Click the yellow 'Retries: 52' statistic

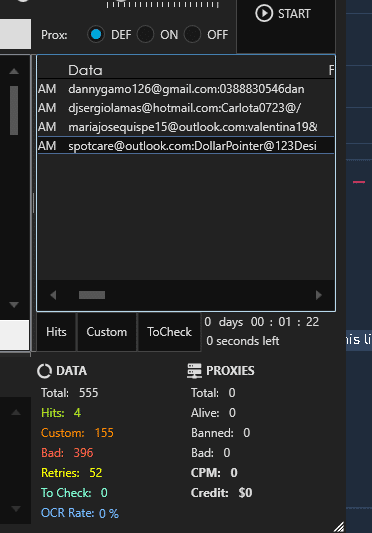72,473
